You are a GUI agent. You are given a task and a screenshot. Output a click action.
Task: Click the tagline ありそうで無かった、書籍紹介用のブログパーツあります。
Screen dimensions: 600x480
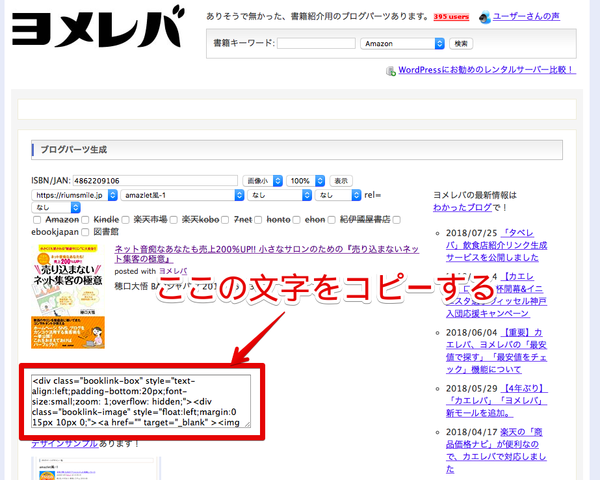[317, 16]
